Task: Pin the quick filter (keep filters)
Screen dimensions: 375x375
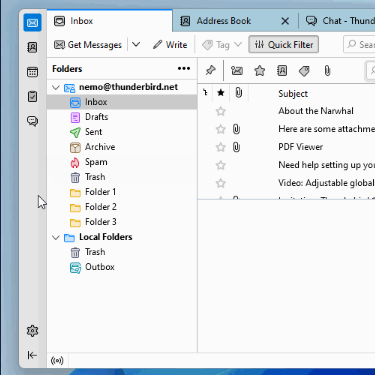Action: tap(210, 70)
